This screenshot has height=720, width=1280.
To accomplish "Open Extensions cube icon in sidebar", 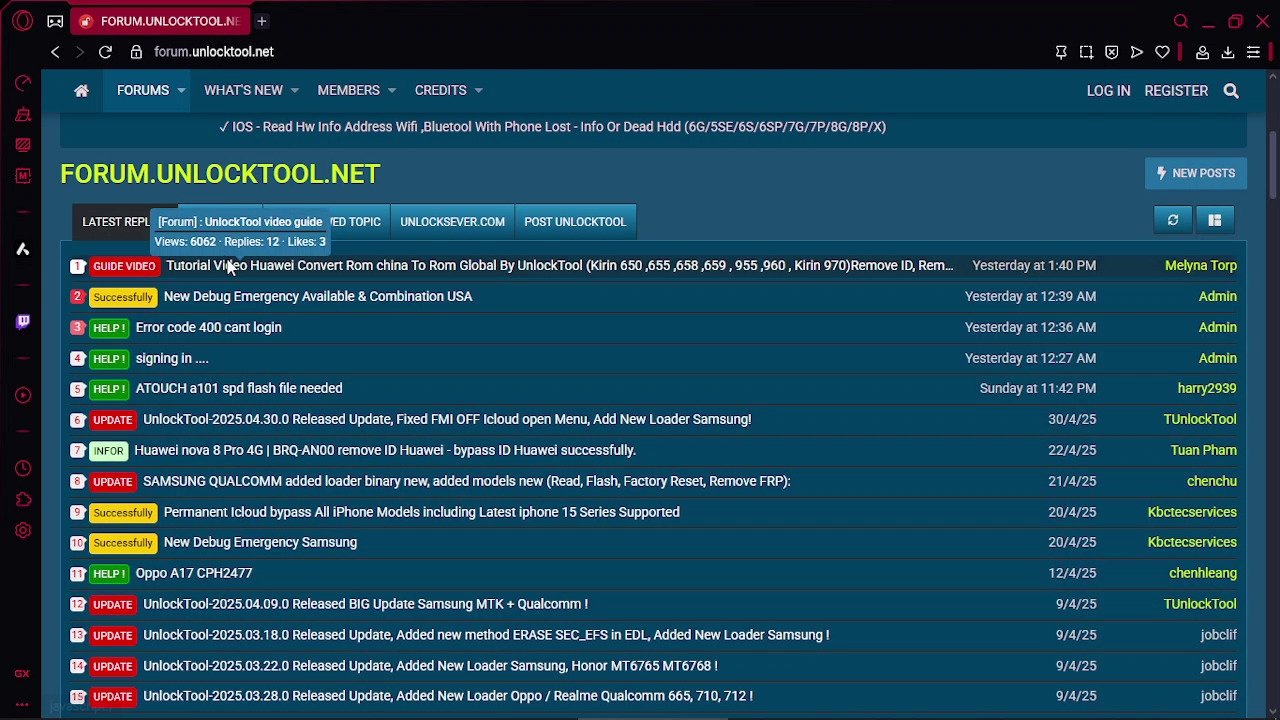I will [22, 499].
